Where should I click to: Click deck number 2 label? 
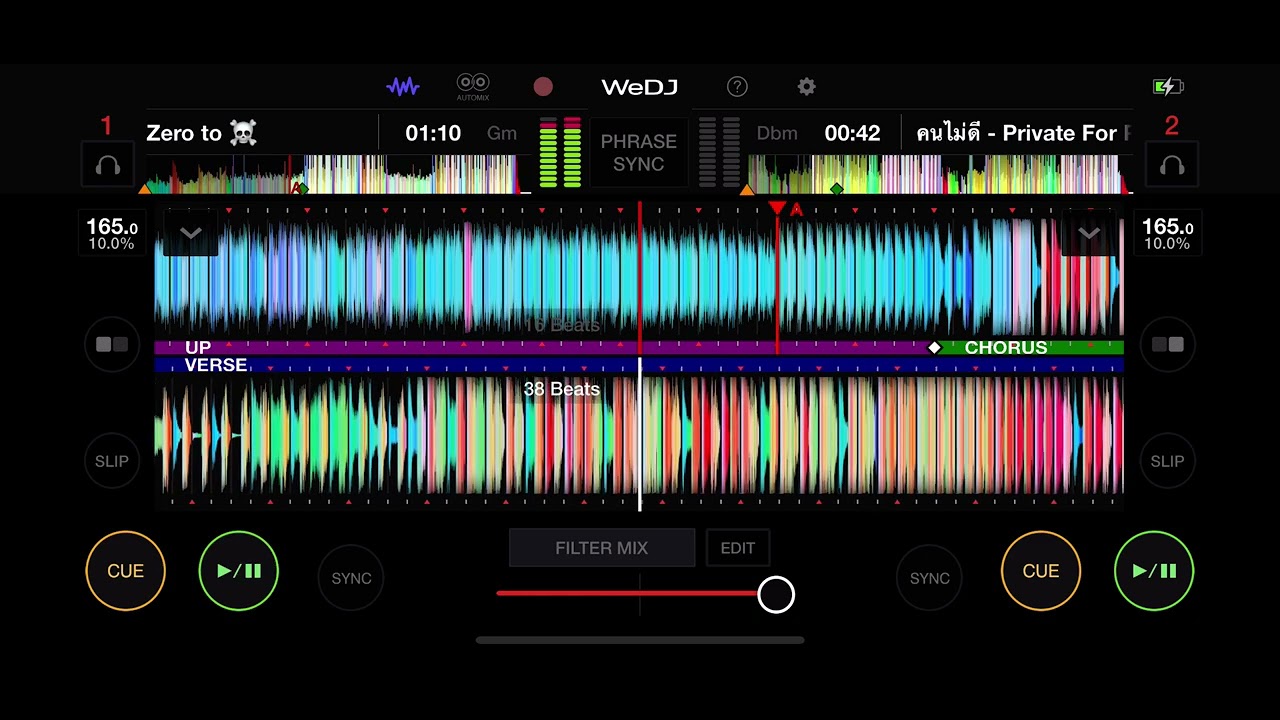click(1171, 126)
